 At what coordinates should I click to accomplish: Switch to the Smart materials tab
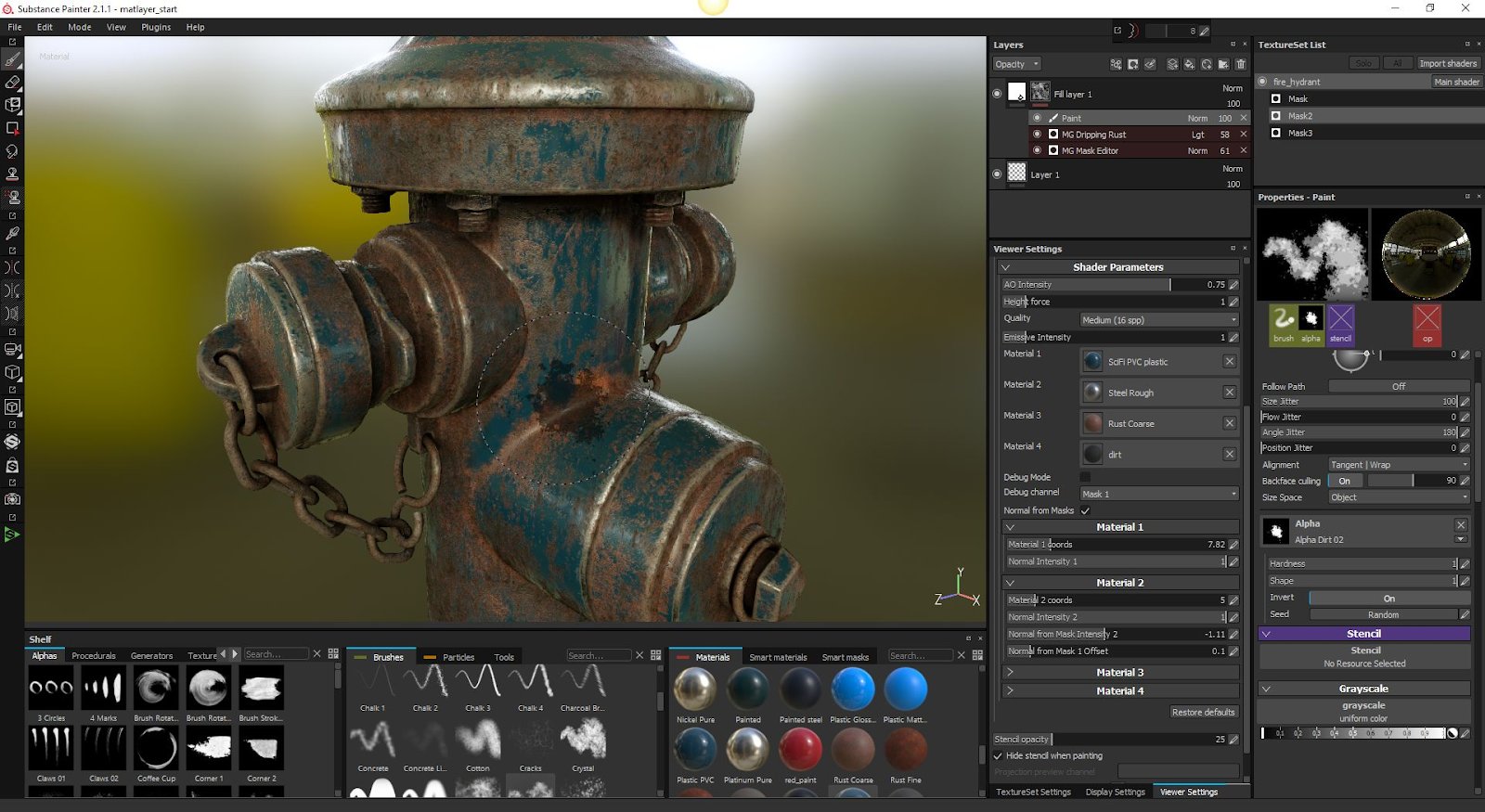click(778, 657)
